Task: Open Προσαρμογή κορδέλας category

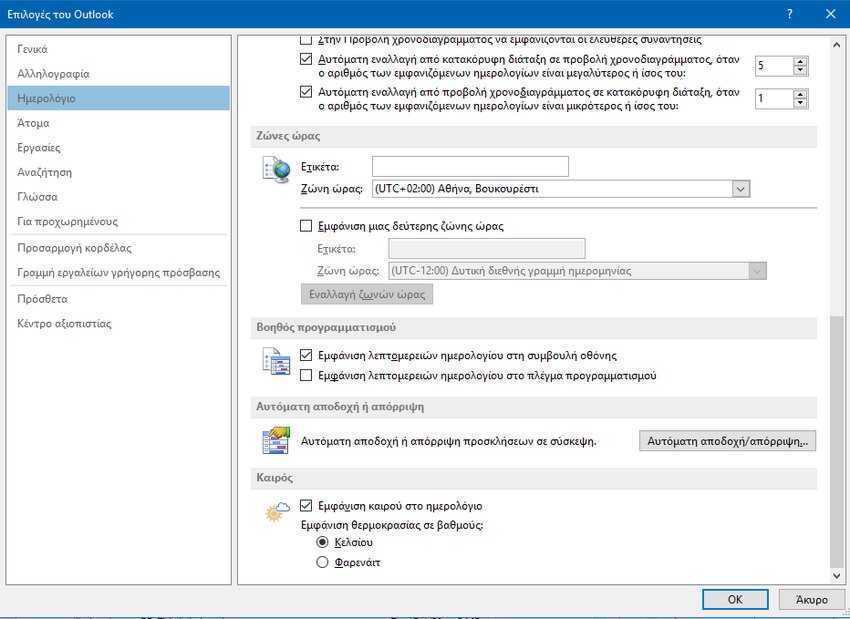Action: point(119,248)
